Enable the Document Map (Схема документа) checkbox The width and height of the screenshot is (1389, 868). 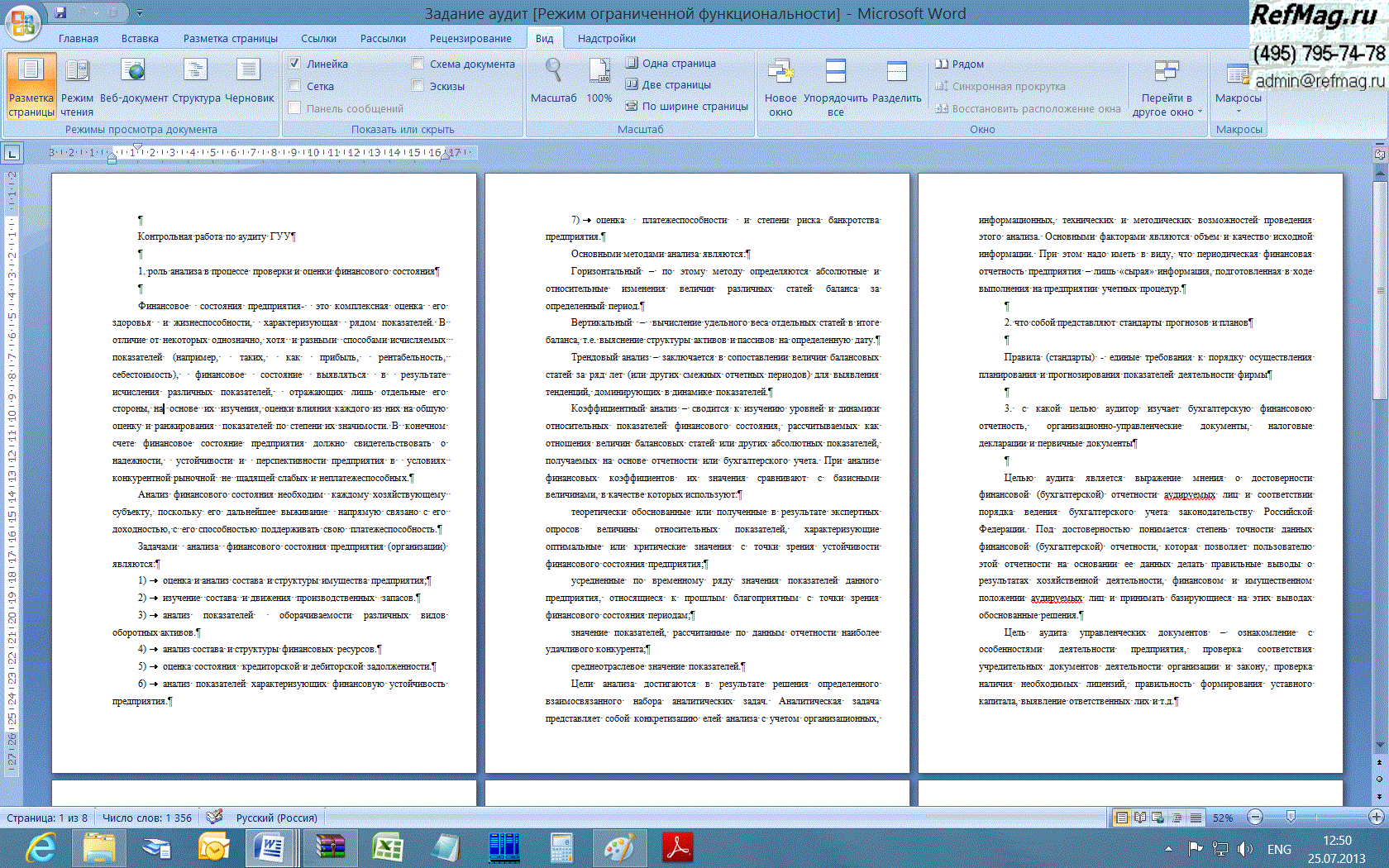point(418,64)
